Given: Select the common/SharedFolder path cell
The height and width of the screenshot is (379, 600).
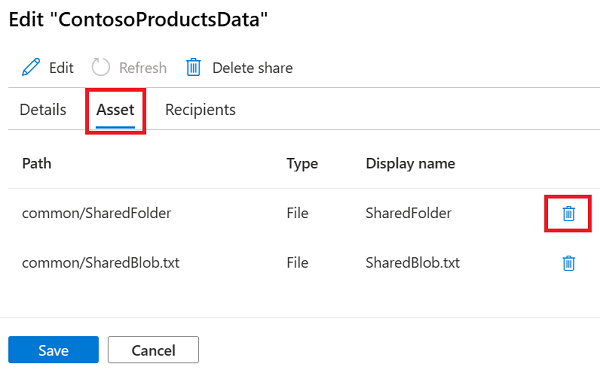Looking at the screenshot, I should tap(96, 213).
